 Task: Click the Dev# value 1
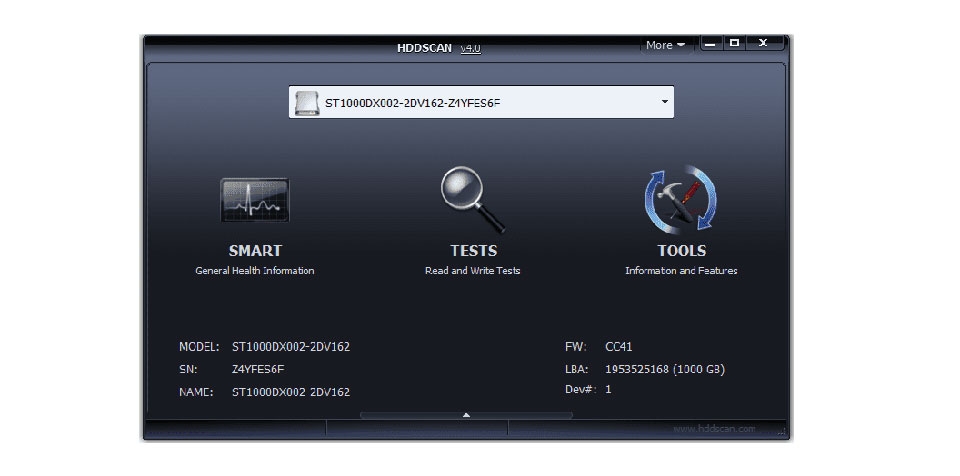click(x=608, y=389)
